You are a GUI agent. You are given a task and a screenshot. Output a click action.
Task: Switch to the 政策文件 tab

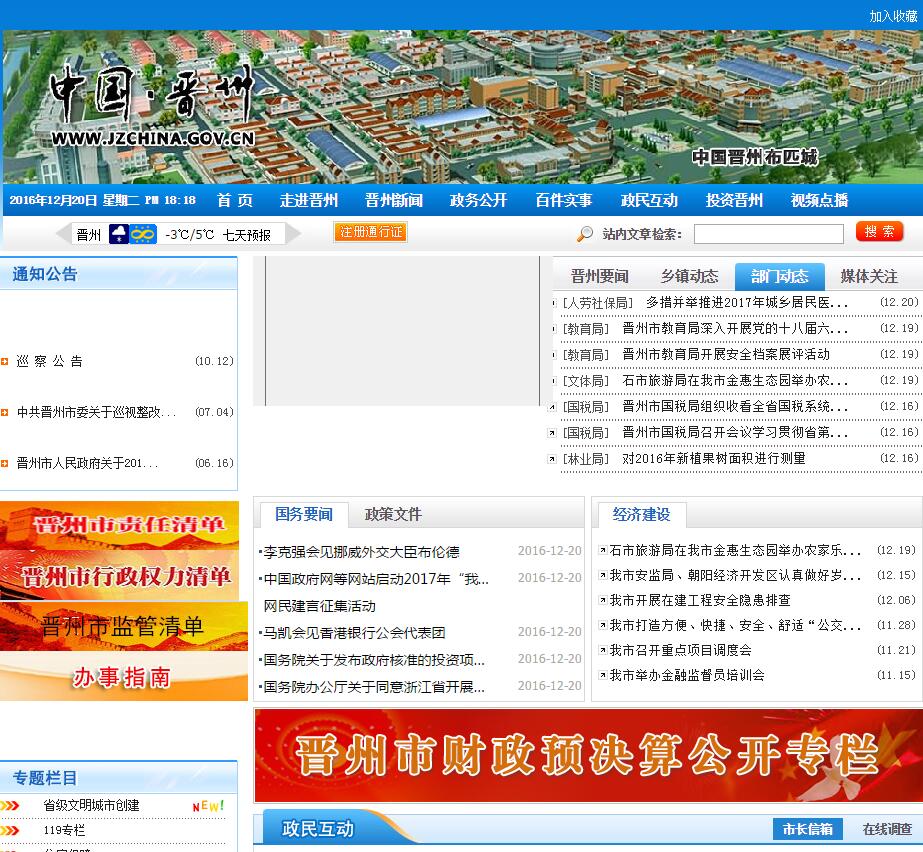point(393,515)
